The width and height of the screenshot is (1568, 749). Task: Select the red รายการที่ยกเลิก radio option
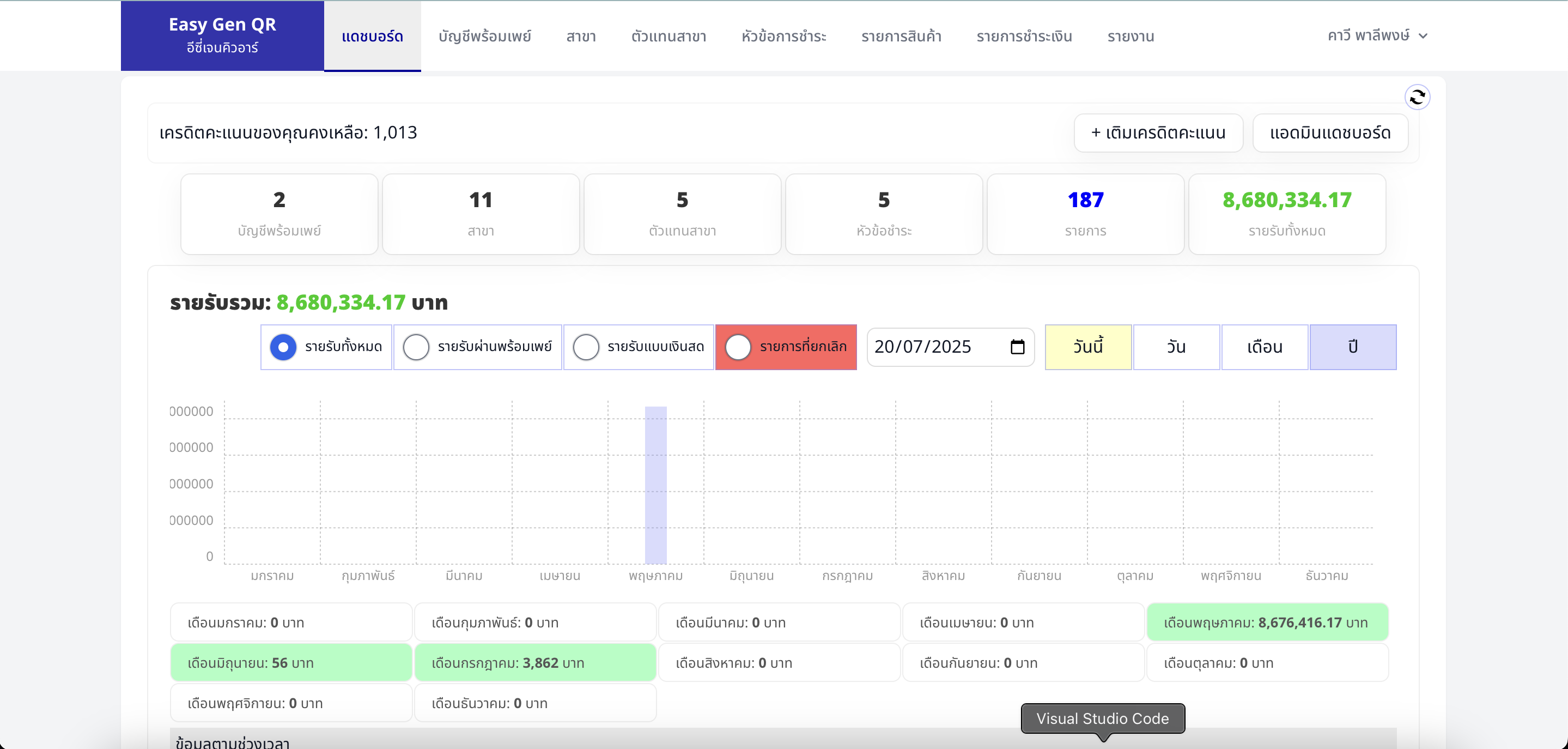[x=738, y=347]
